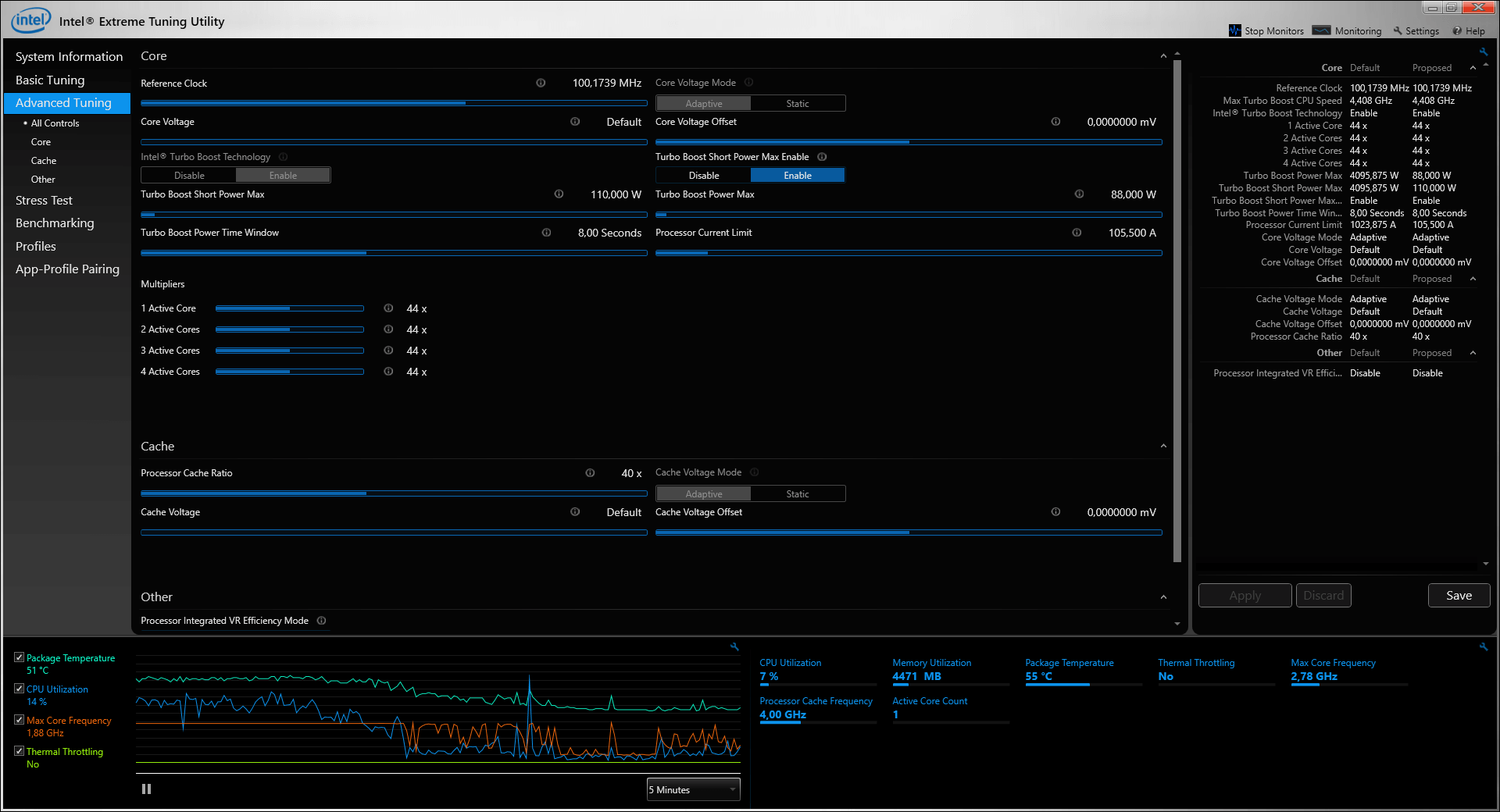Click the info icon beside Turbo Boost Power Max
The width and height of the screenshot is (1500, 812).
tap(1079, 194)
